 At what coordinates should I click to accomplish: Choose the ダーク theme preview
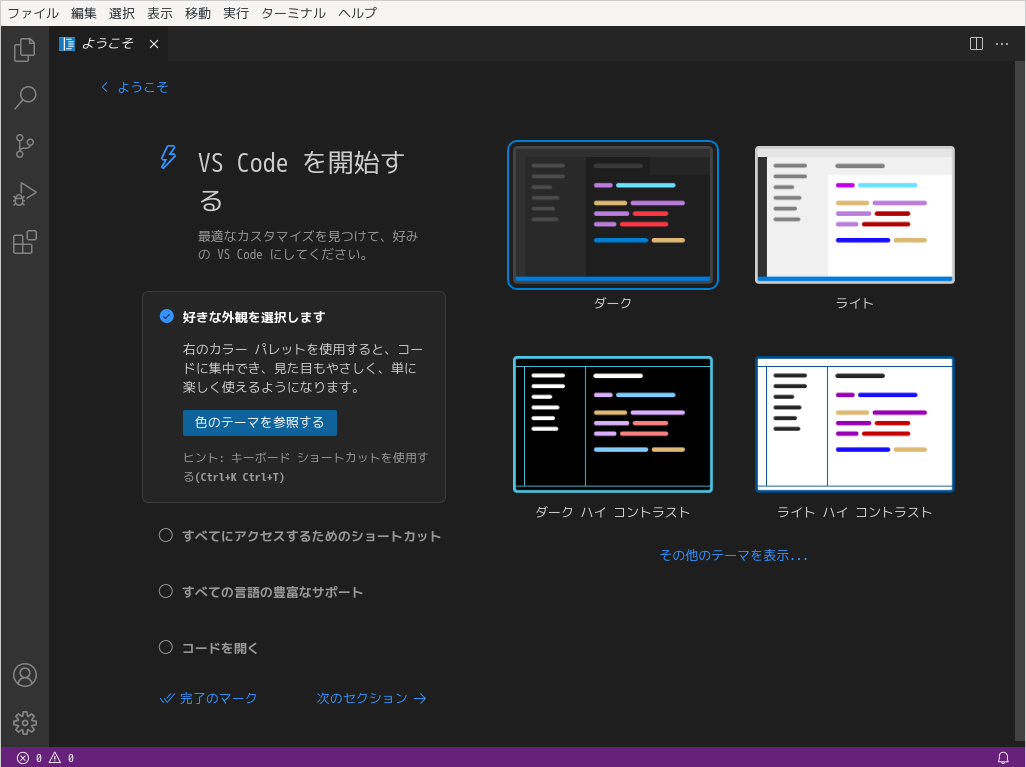click(x=612, y=215)
